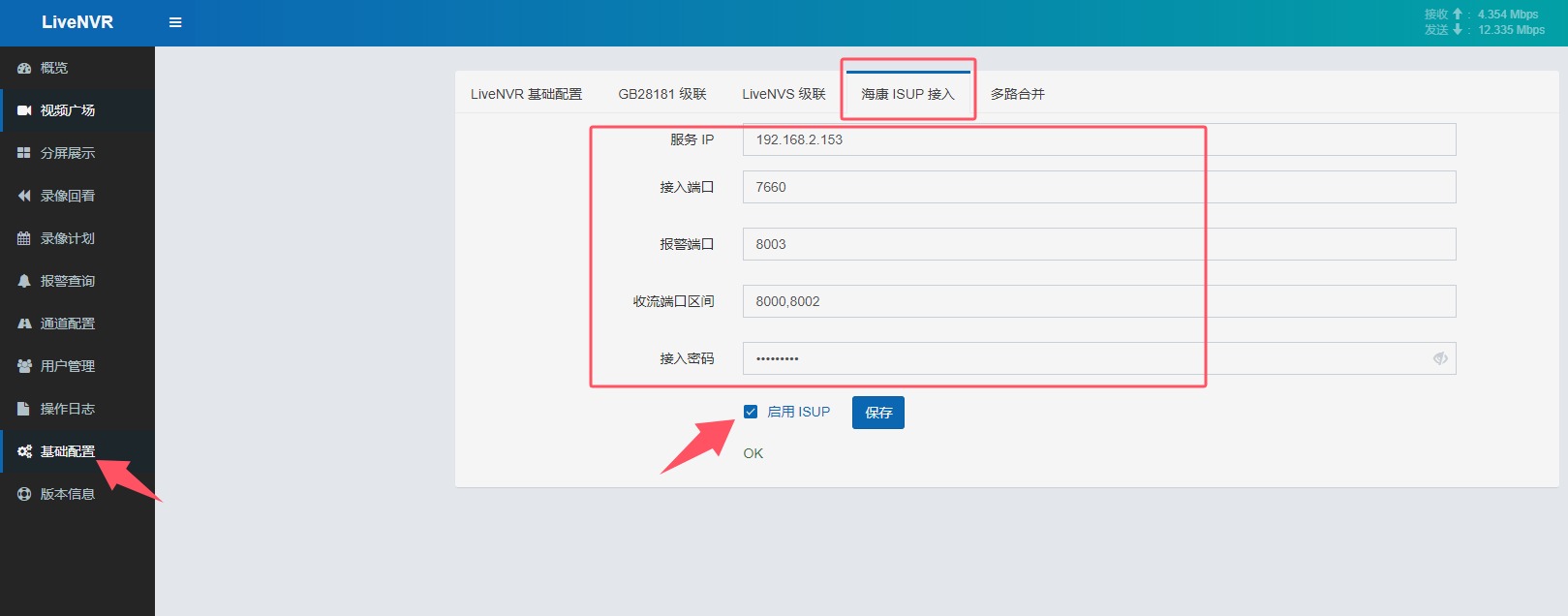Open 用户管理 users icon in sidebar

click(24, 366)
